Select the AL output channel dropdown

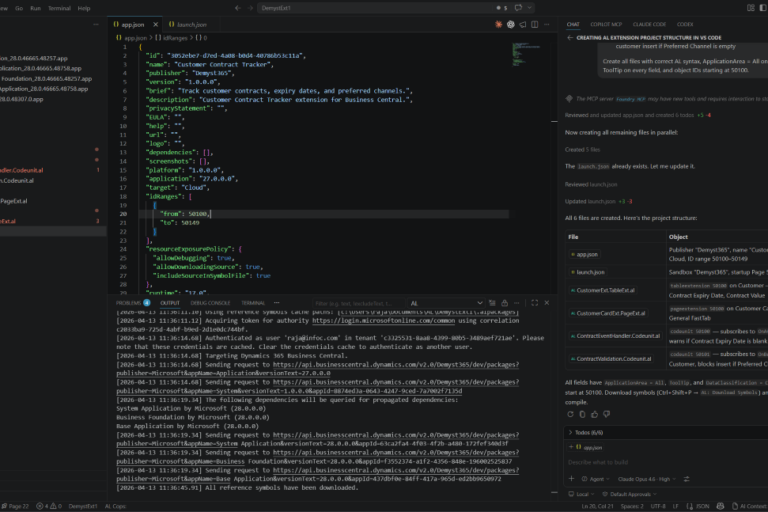click(x=446, y=303)
